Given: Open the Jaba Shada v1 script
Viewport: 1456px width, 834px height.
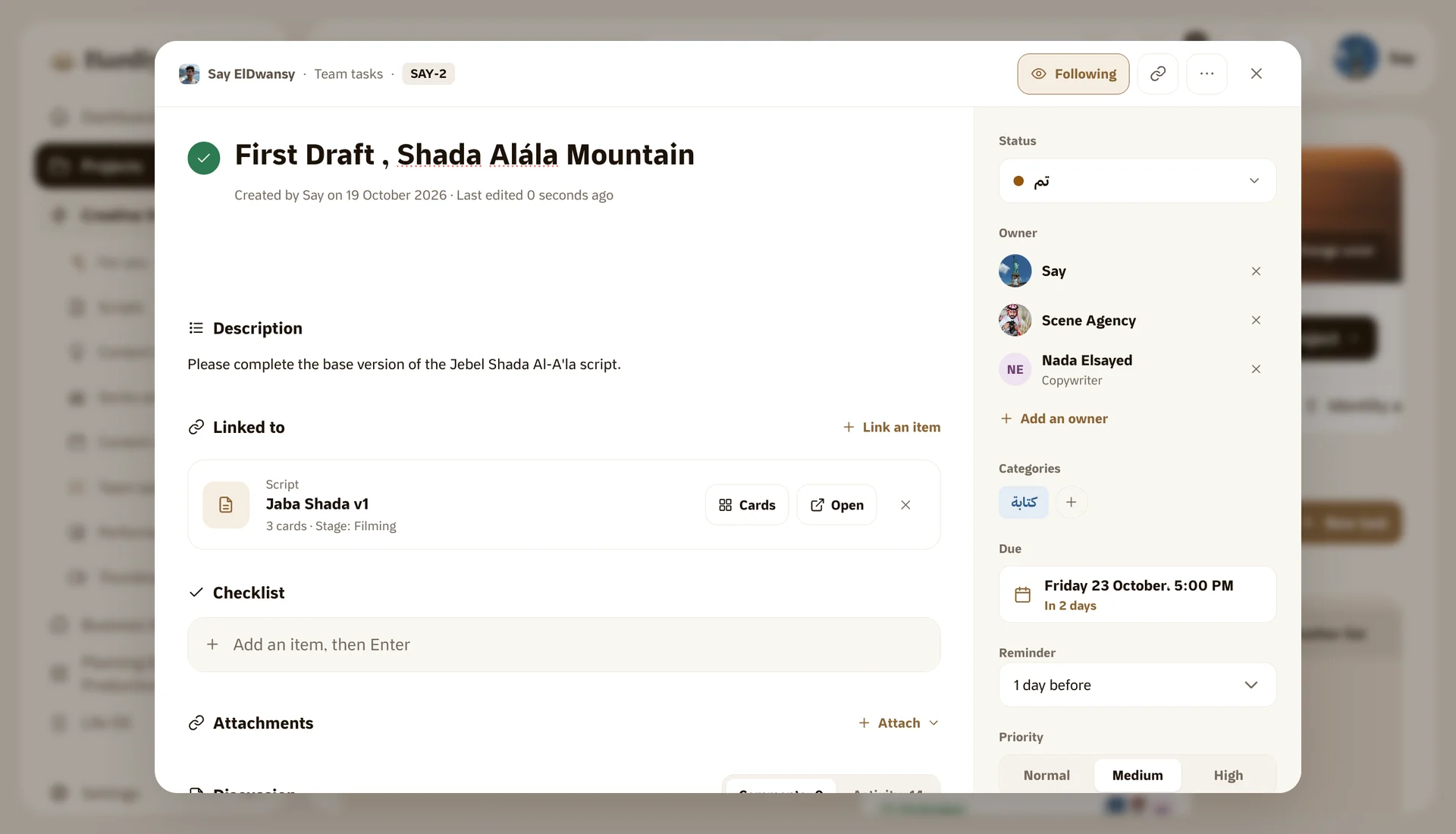Looking at the screenshot, I should [836, 505].
